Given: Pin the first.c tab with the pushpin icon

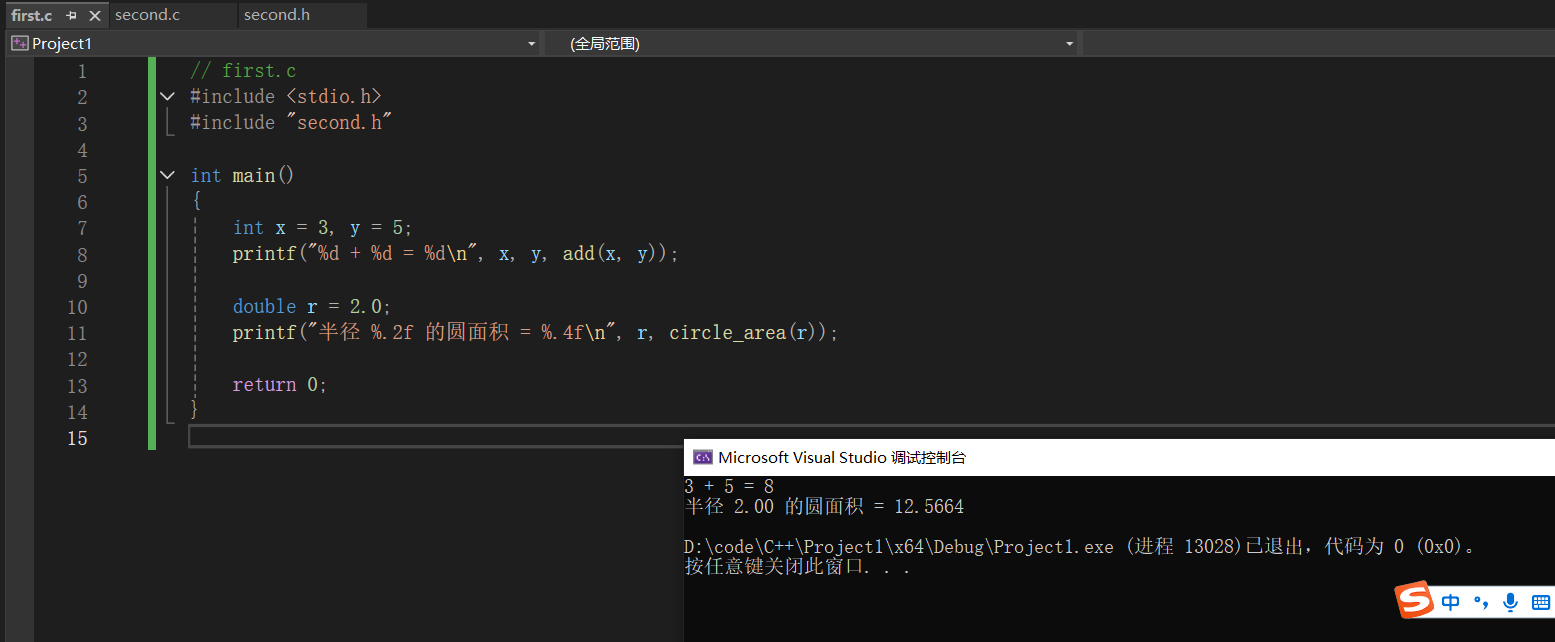Looking at the screenshot, I should click(71, 16).
